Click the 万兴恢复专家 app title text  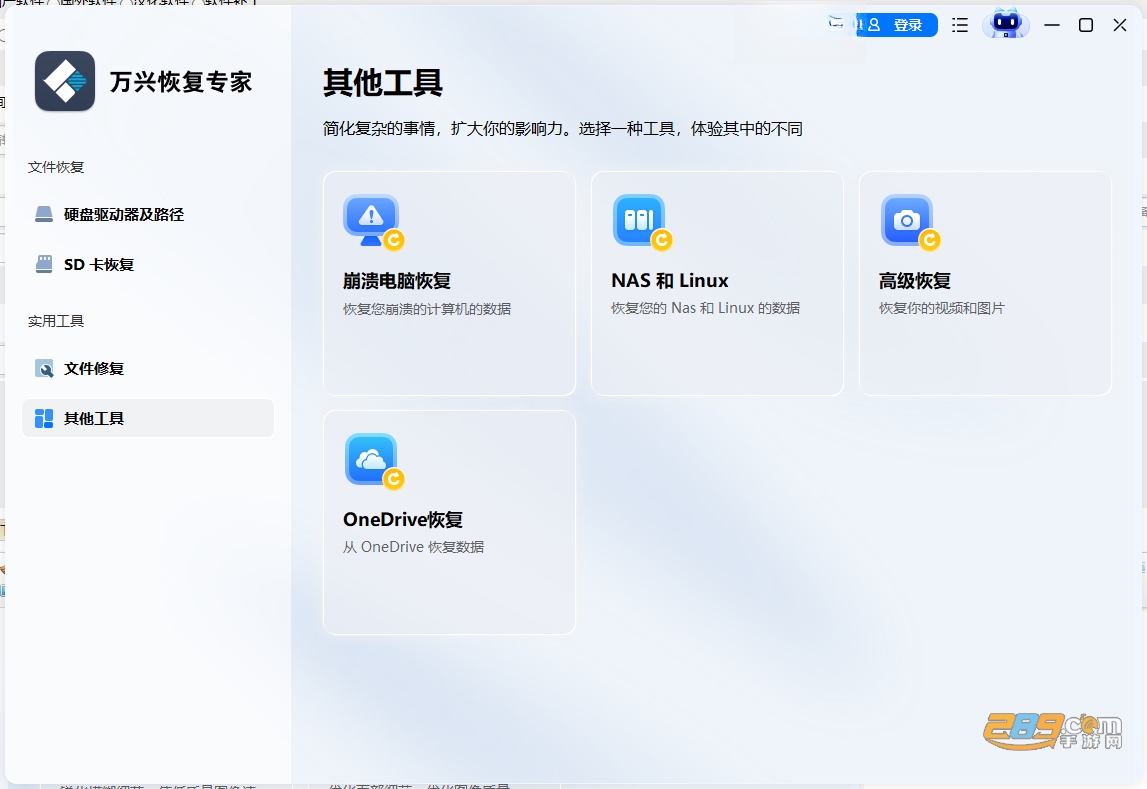click(x=181, y=82)
